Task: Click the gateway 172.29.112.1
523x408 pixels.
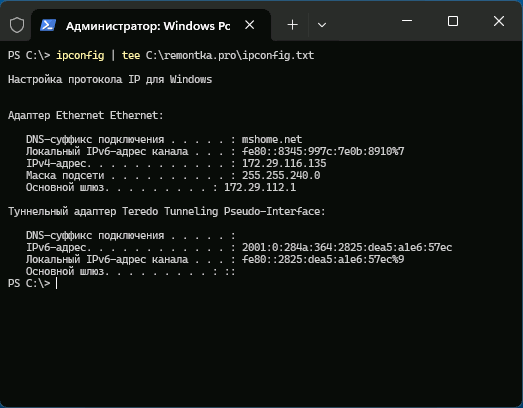Action: (260, 187)
